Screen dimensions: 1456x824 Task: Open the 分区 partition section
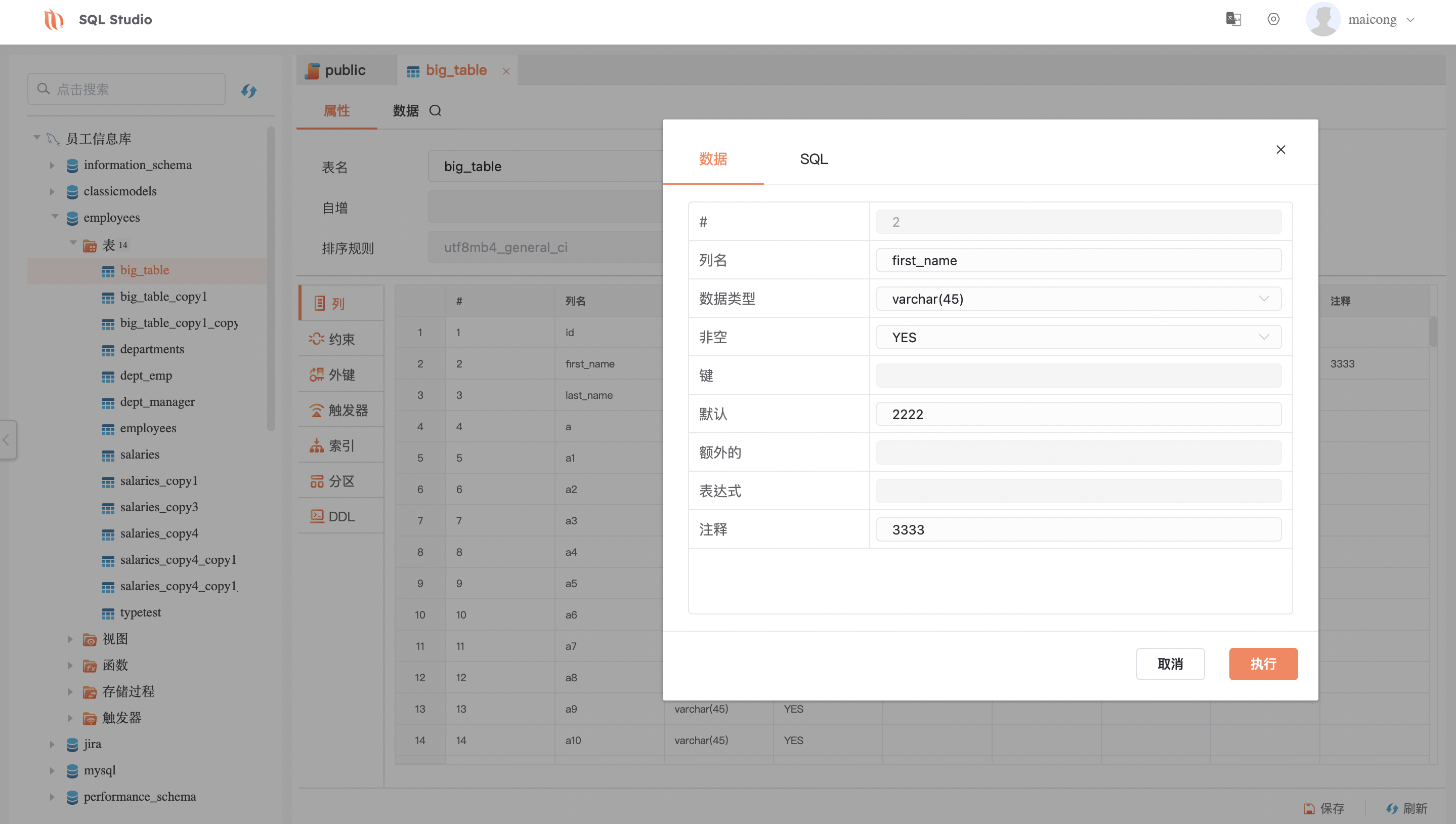(x=341, y=481)
